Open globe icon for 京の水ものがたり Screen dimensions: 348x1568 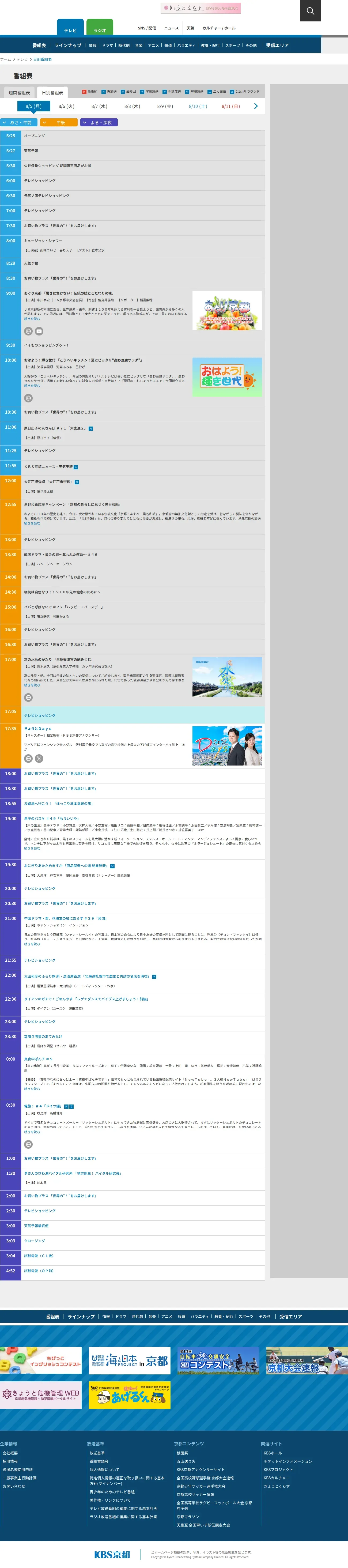tap(28, 698)
